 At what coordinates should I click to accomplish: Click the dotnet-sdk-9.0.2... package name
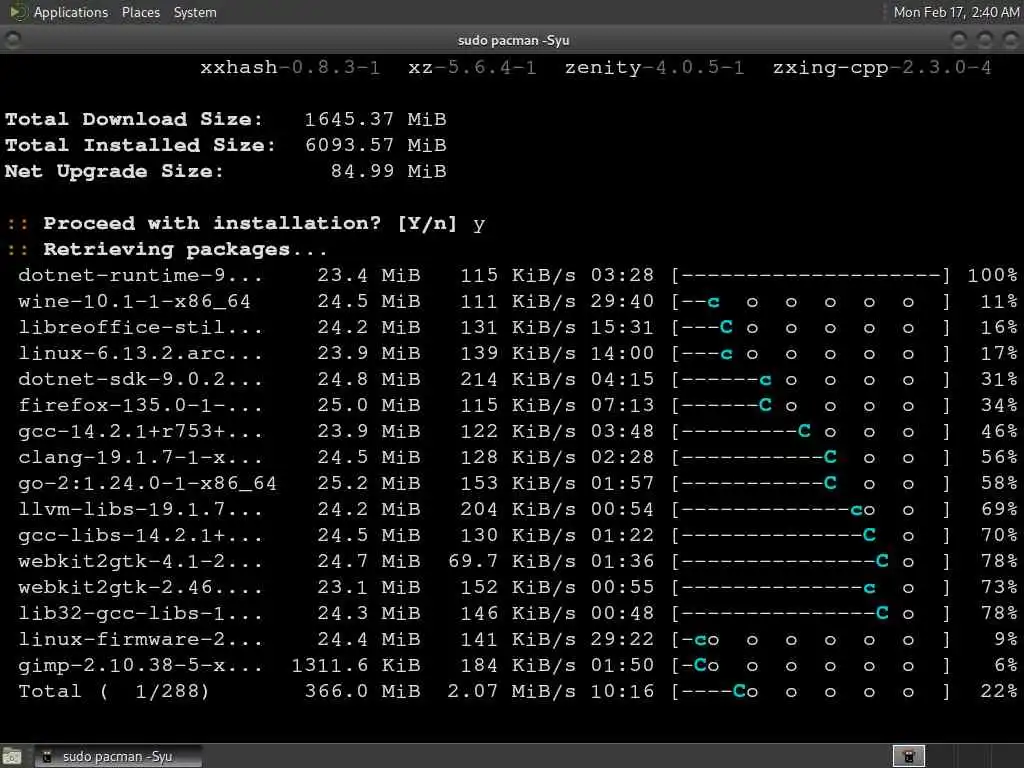[140, 379]
